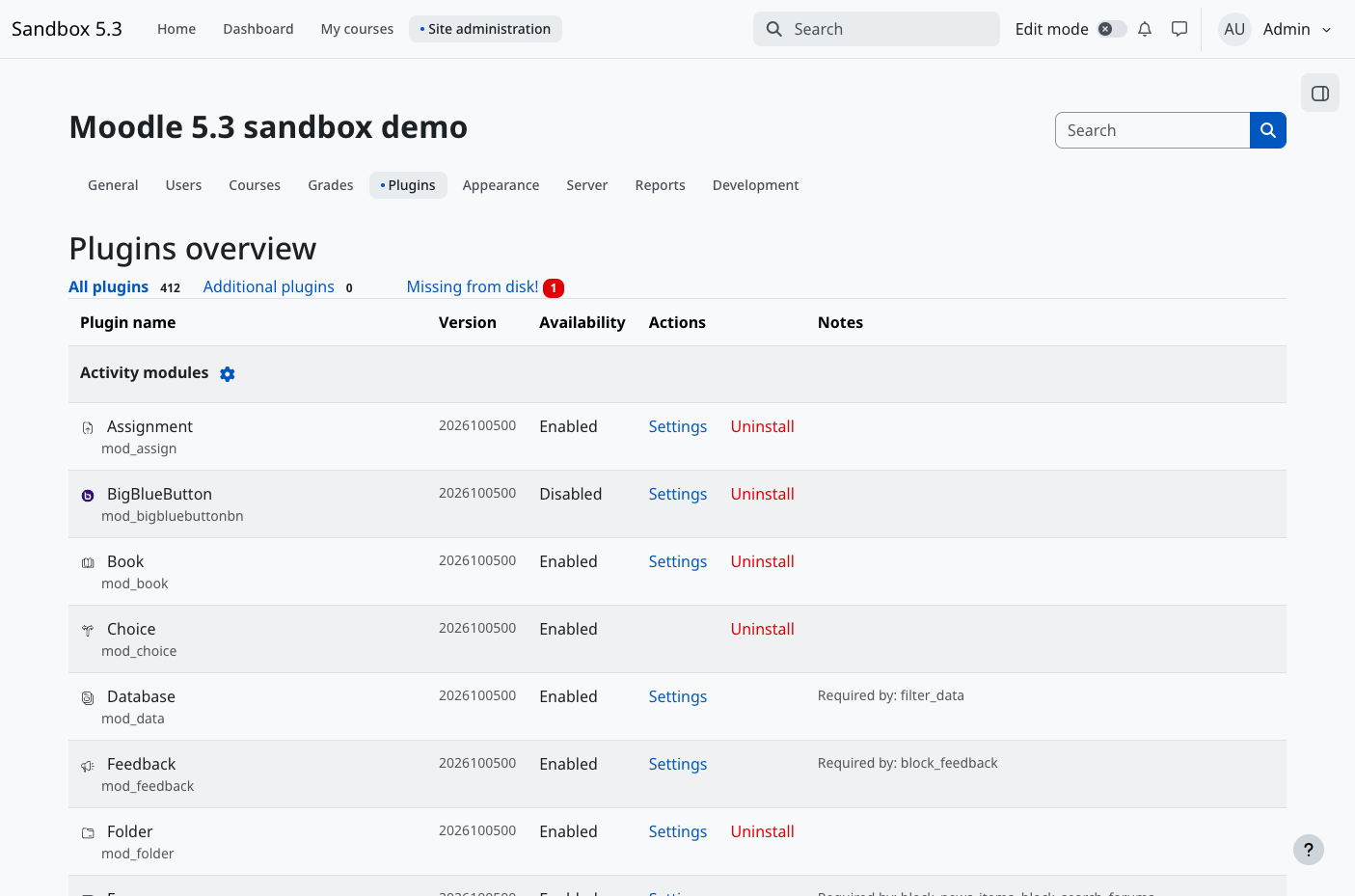Screen dimensions: 1355x896
Task: Show the All plugins list
Action: [108, 287]
